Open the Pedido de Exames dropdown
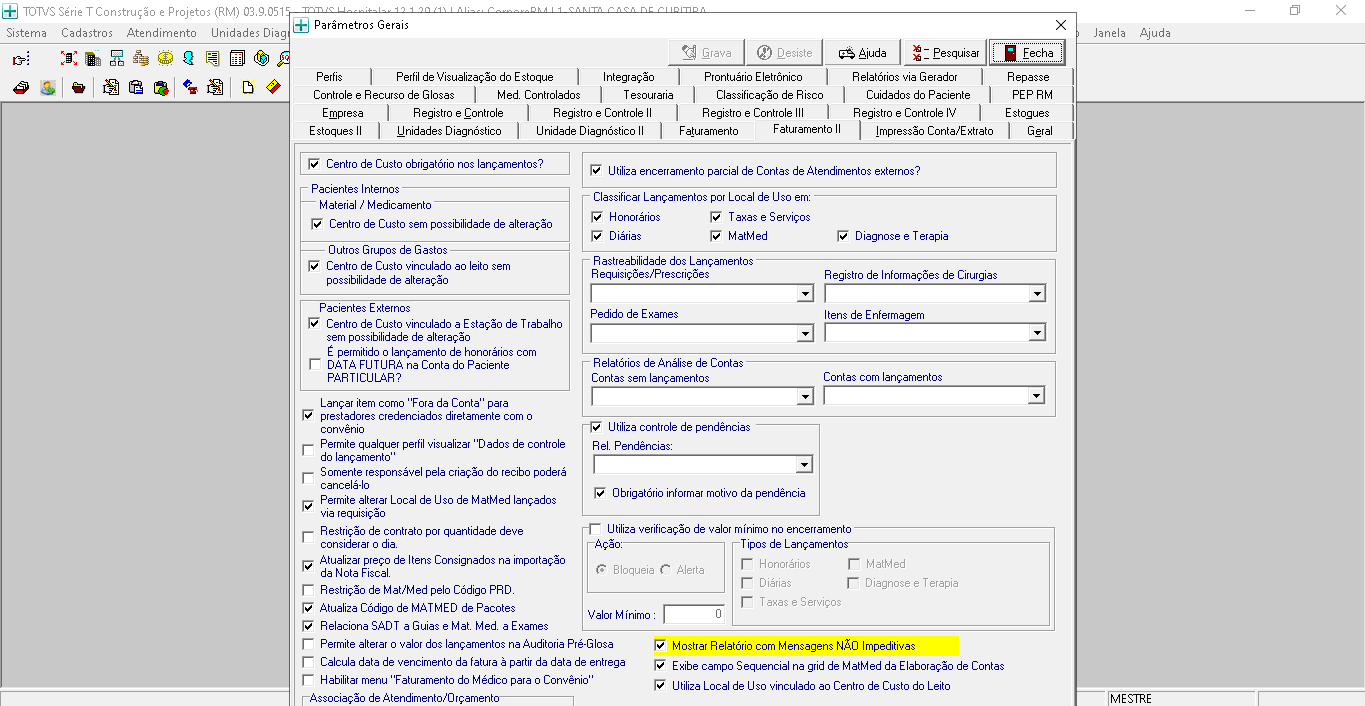The height and width of the screenshot is (706, 1365). 805,332
